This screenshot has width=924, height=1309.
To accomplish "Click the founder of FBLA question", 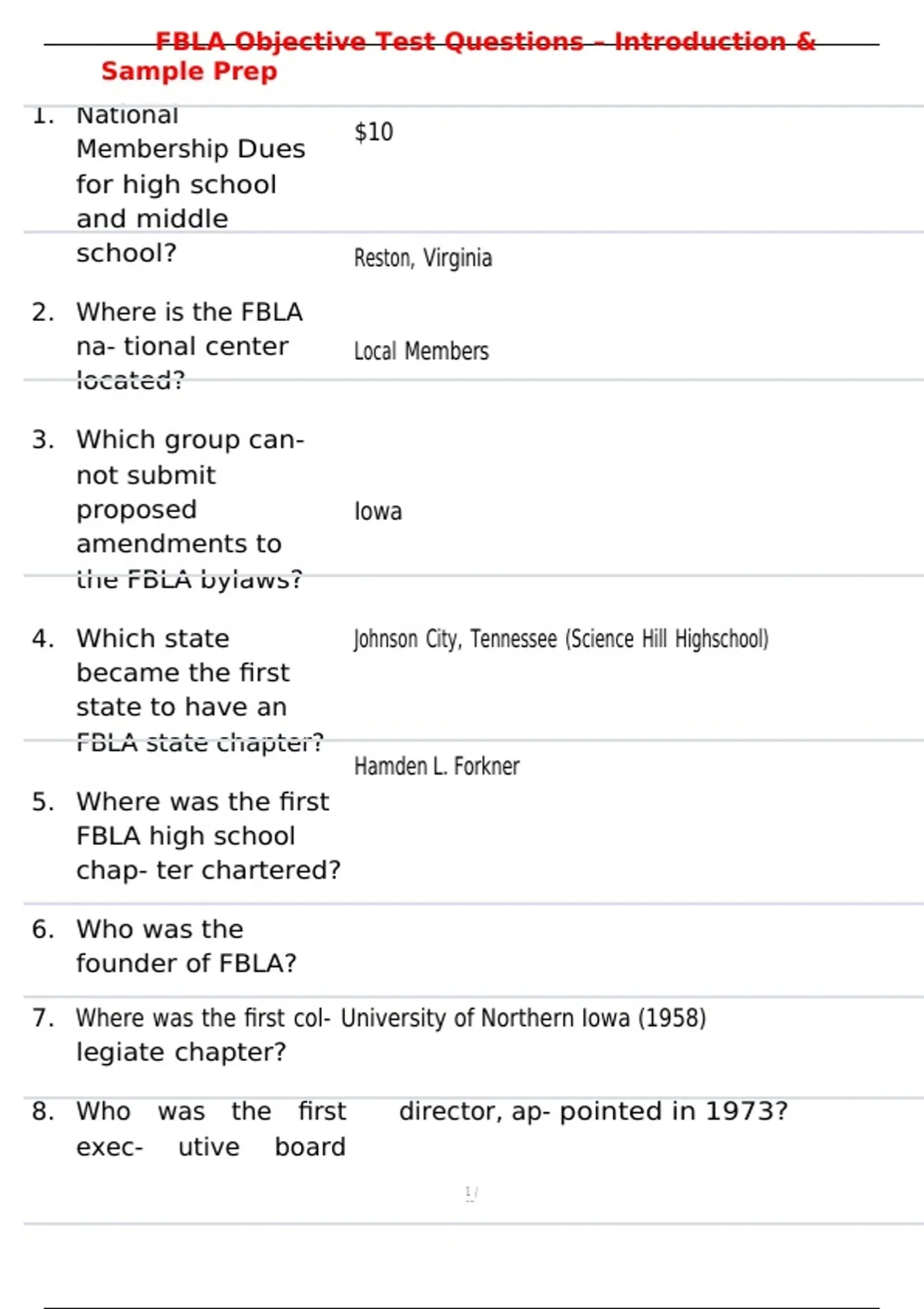I will click(x=186, y=946).
